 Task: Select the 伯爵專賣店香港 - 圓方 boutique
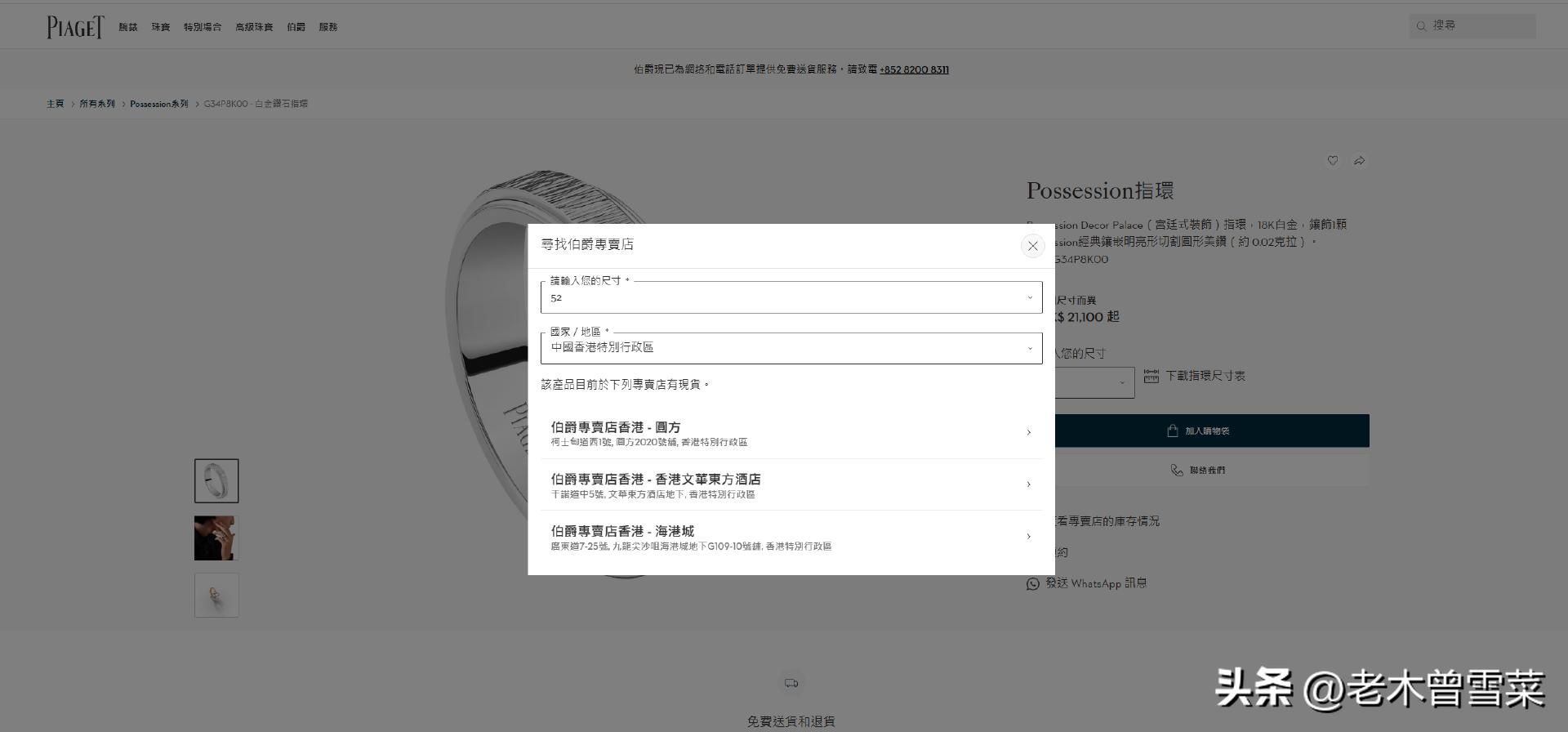pyautogui.click(x=791, y=433)
